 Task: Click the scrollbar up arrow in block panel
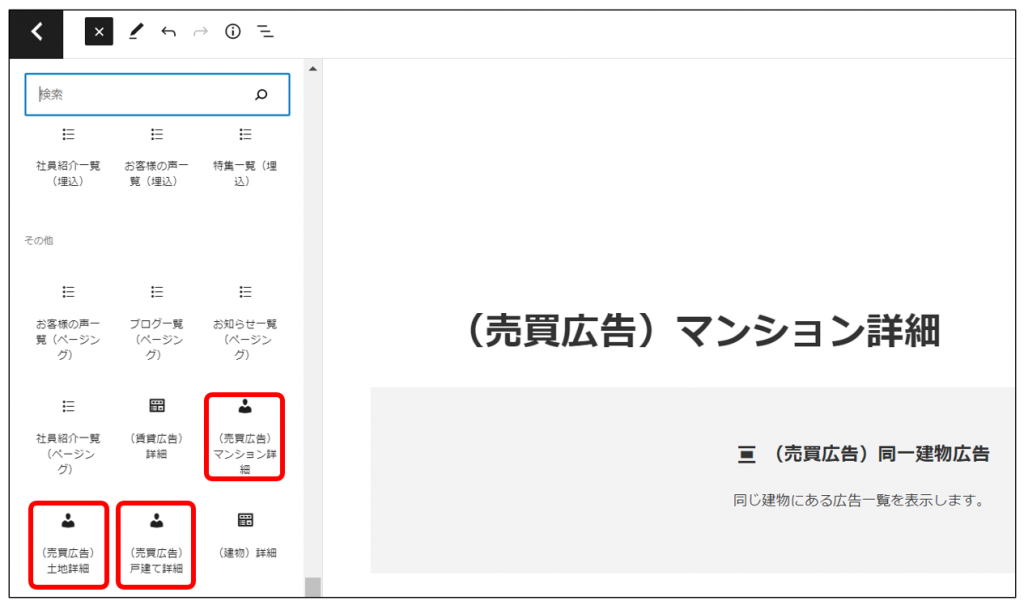313,69
